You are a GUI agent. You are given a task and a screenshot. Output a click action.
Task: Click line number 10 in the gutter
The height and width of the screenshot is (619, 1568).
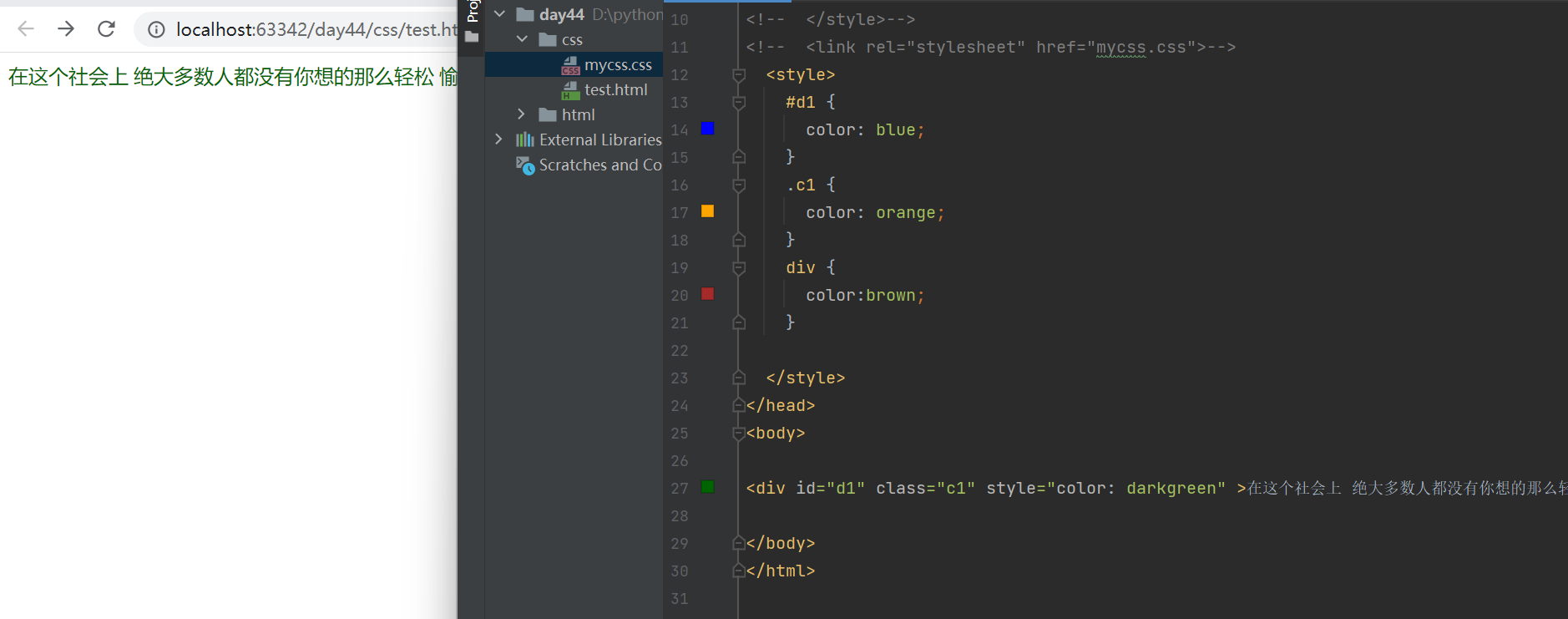(680, 20)
